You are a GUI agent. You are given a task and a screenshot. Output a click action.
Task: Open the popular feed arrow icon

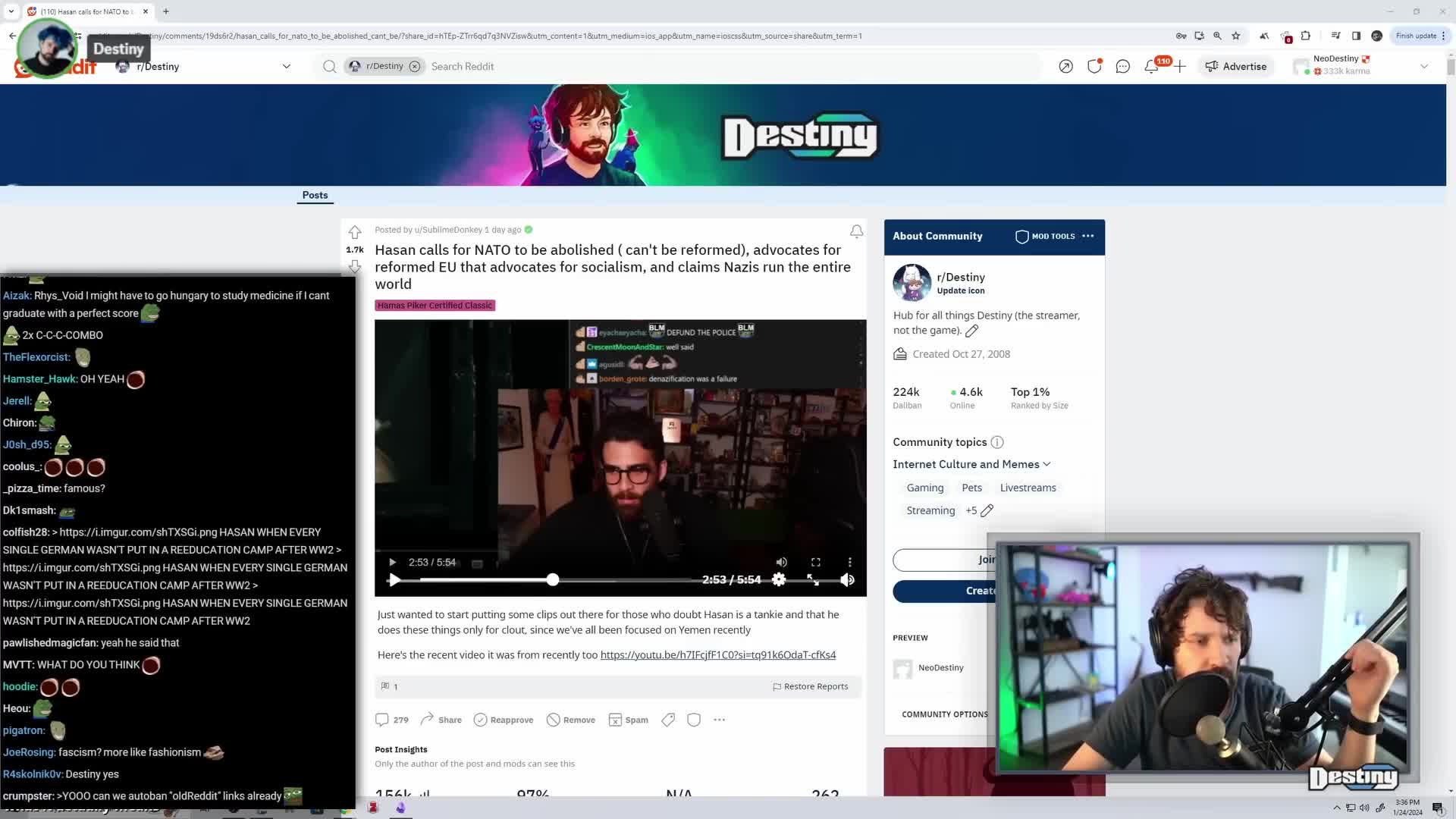1065,67
